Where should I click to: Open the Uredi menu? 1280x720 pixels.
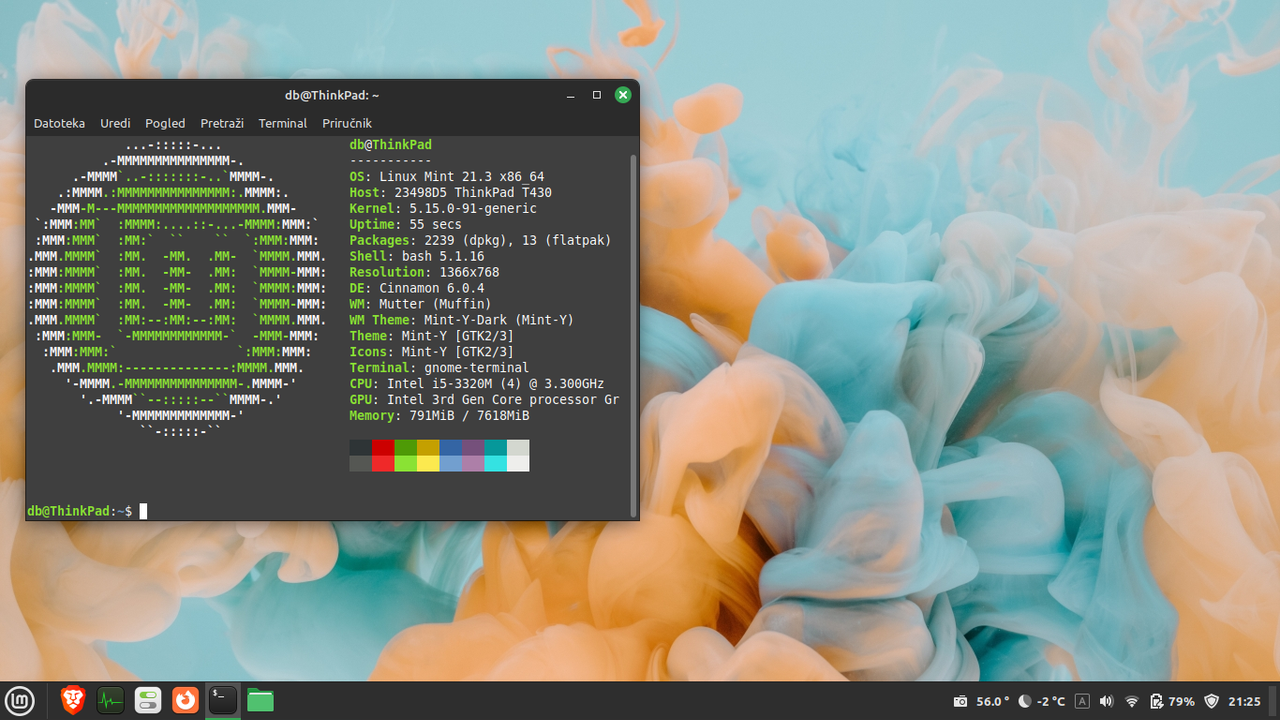(115, 123)
